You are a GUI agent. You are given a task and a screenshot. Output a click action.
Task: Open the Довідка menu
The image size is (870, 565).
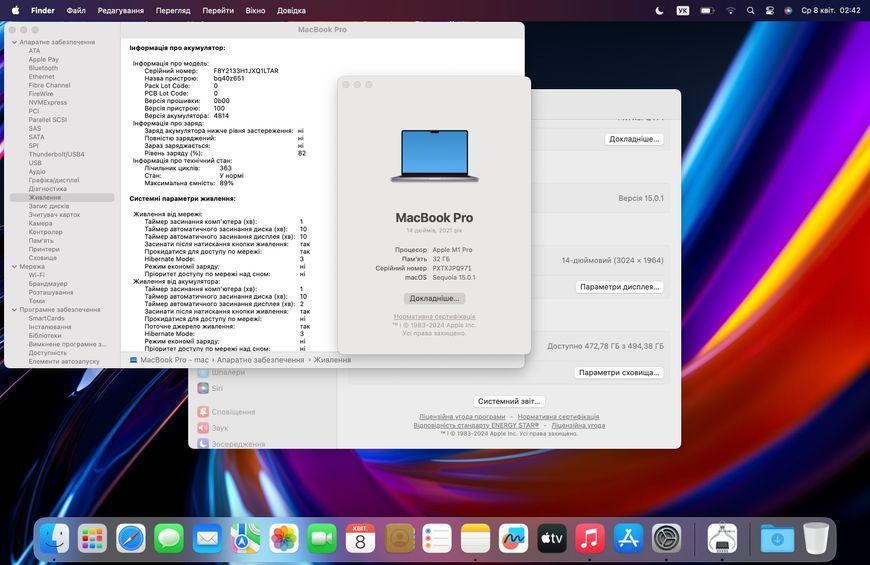291,10
